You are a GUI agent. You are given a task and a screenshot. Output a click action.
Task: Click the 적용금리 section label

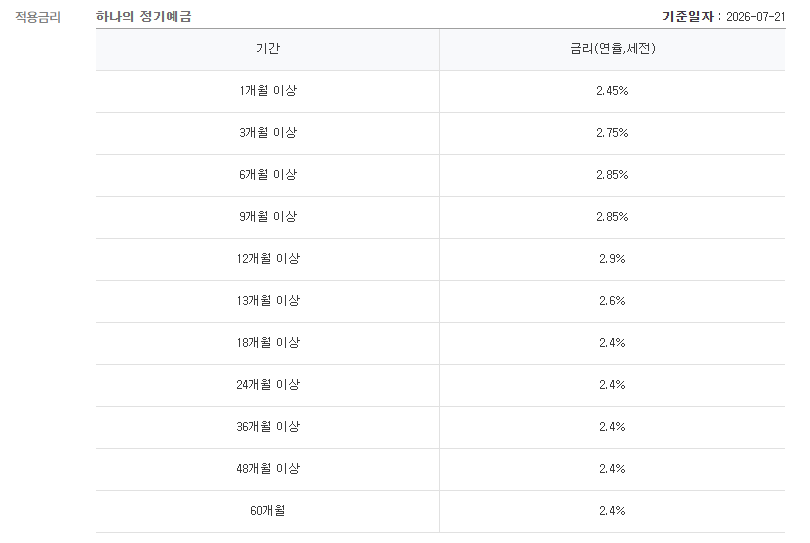tap(38, 17)
